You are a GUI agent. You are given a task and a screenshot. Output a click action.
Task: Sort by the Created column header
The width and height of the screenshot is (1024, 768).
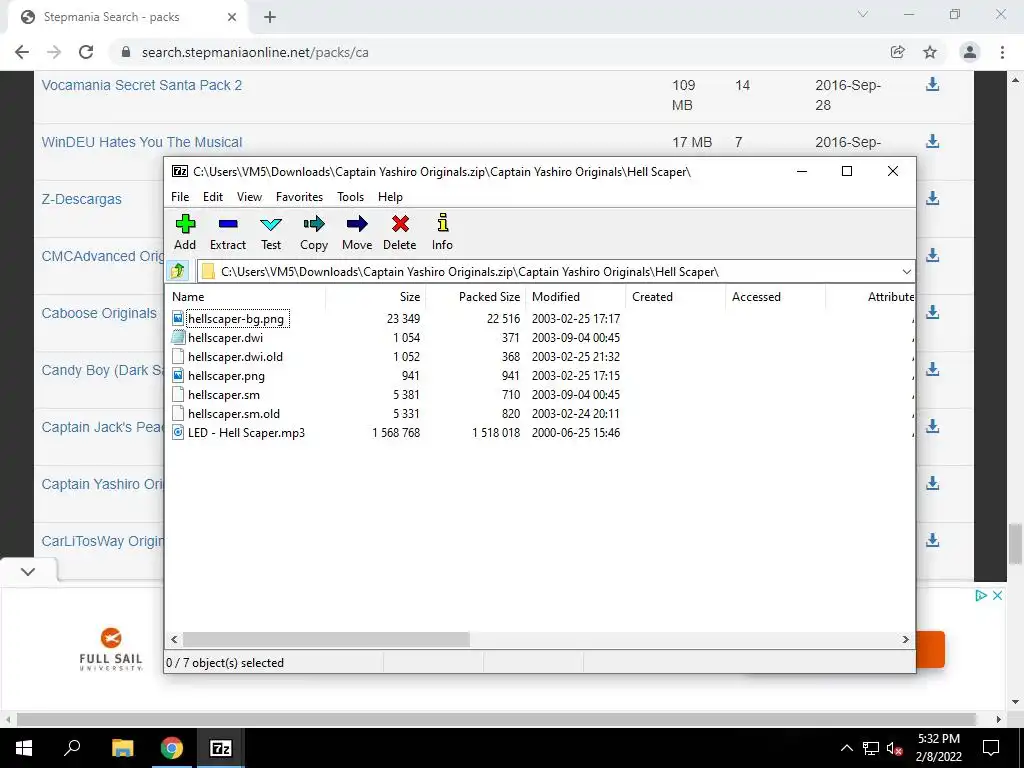pos(675,296)
